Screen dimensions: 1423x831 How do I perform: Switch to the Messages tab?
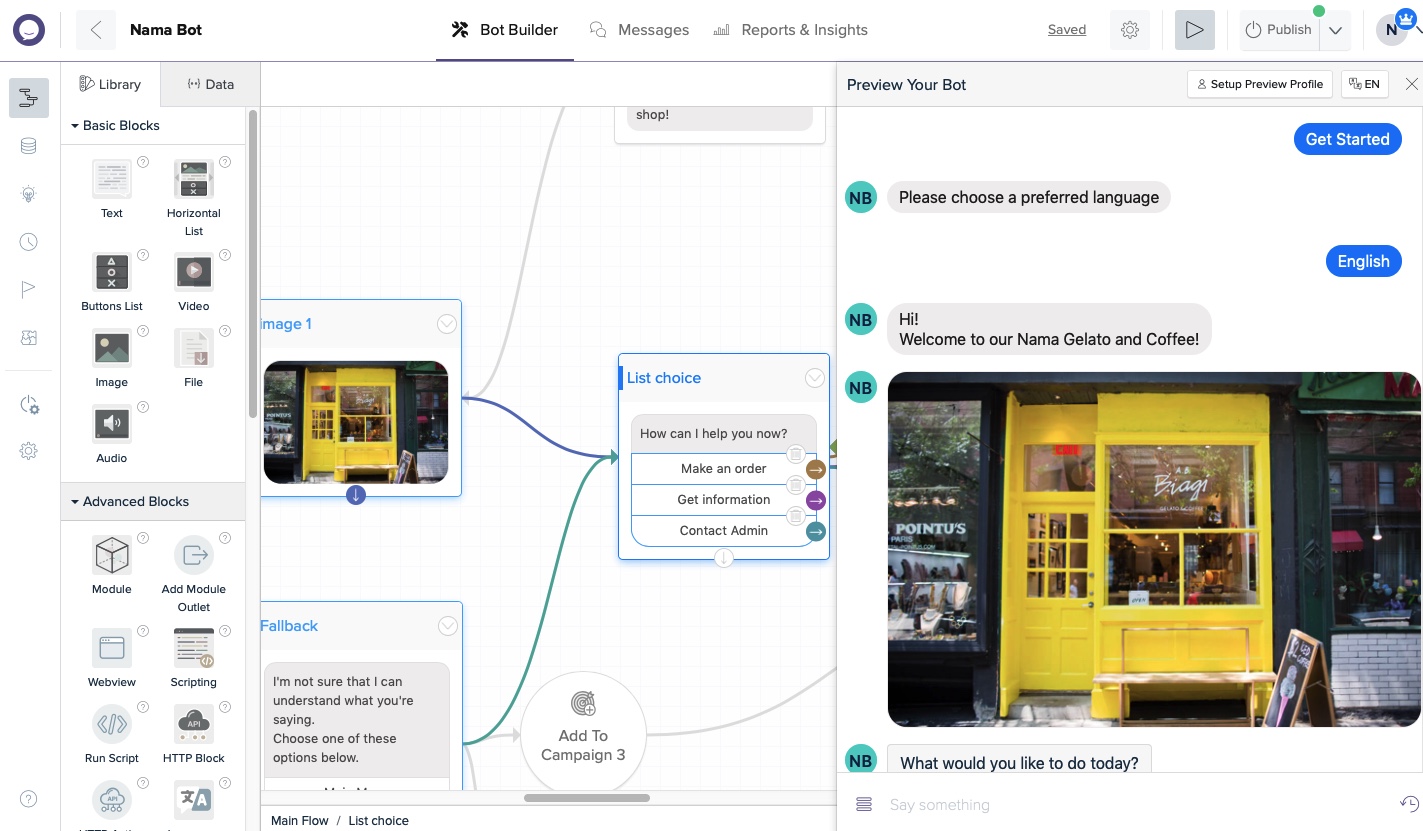640,30
